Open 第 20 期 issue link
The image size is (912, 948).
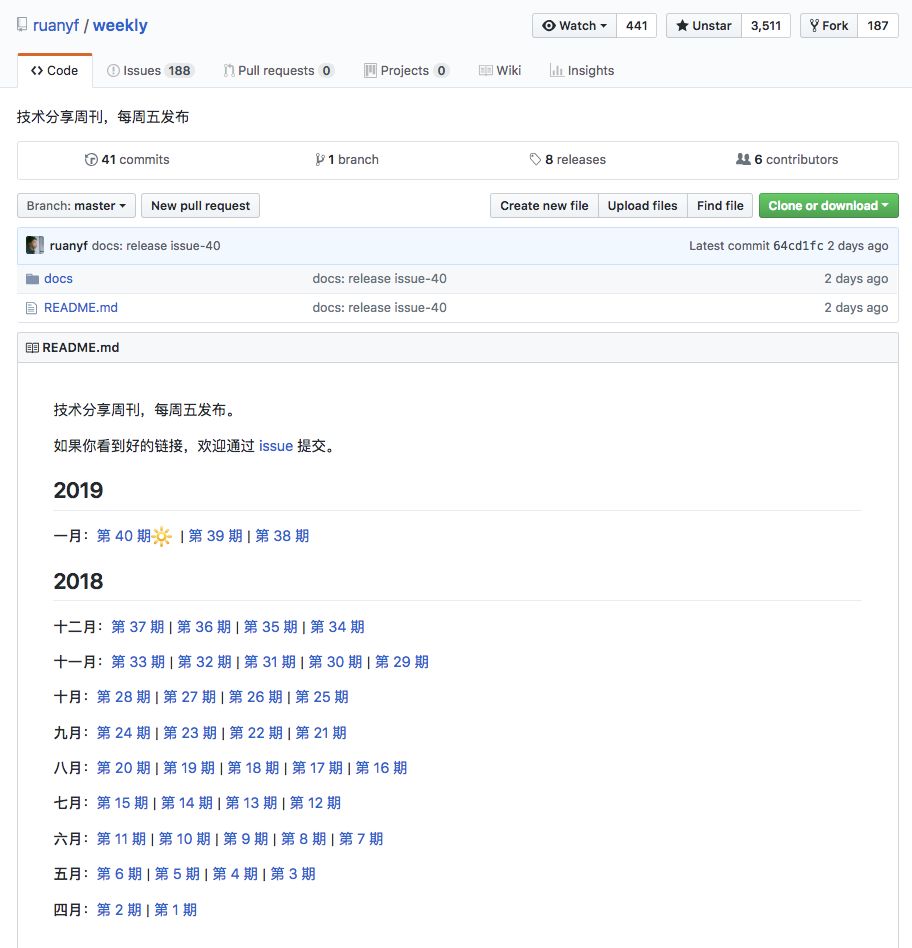tap(123, 768)
